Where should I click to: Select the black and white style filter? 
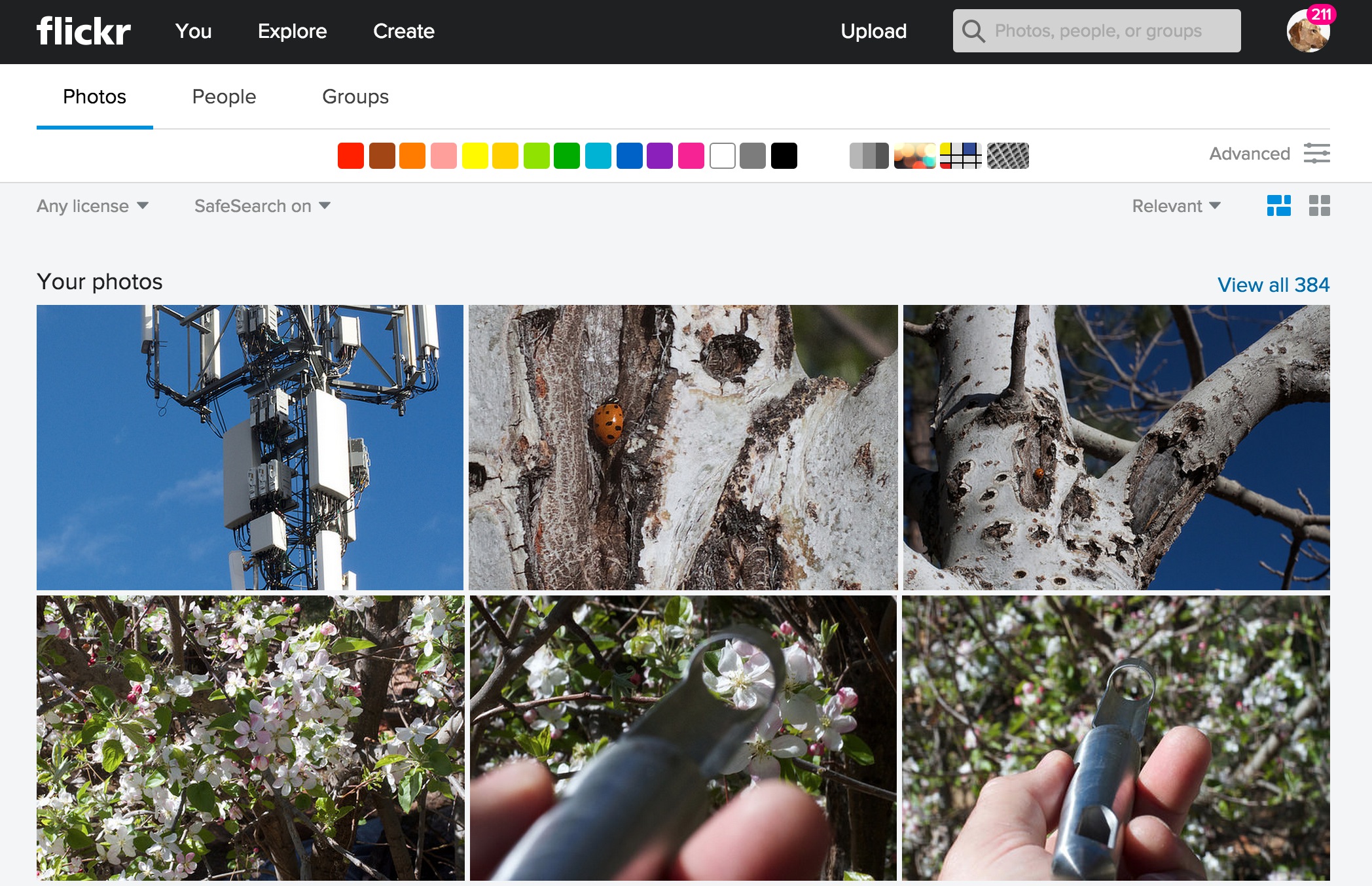[x=869, y=156]
